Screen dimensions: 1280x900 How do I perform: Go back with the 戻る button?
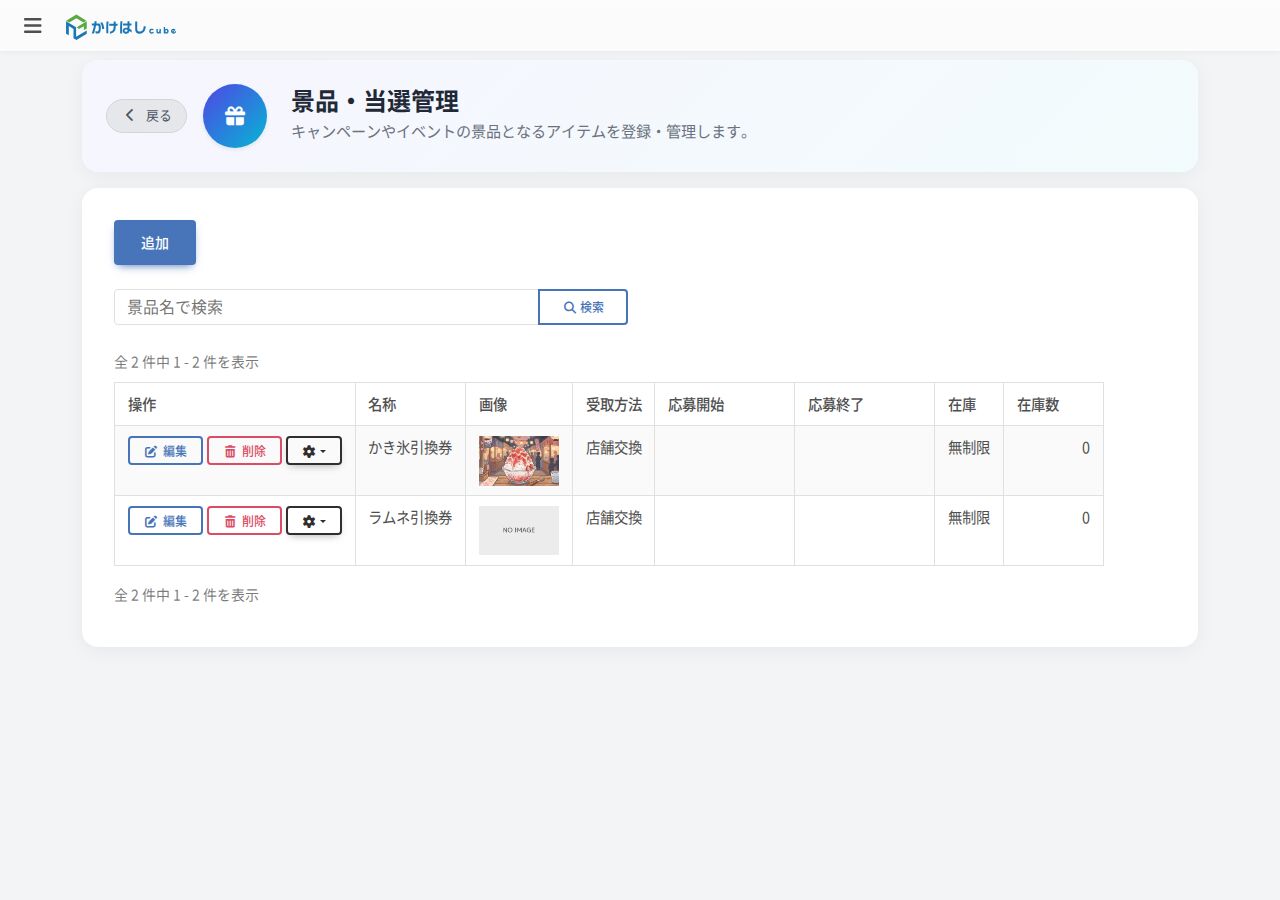tap(146, 116)
